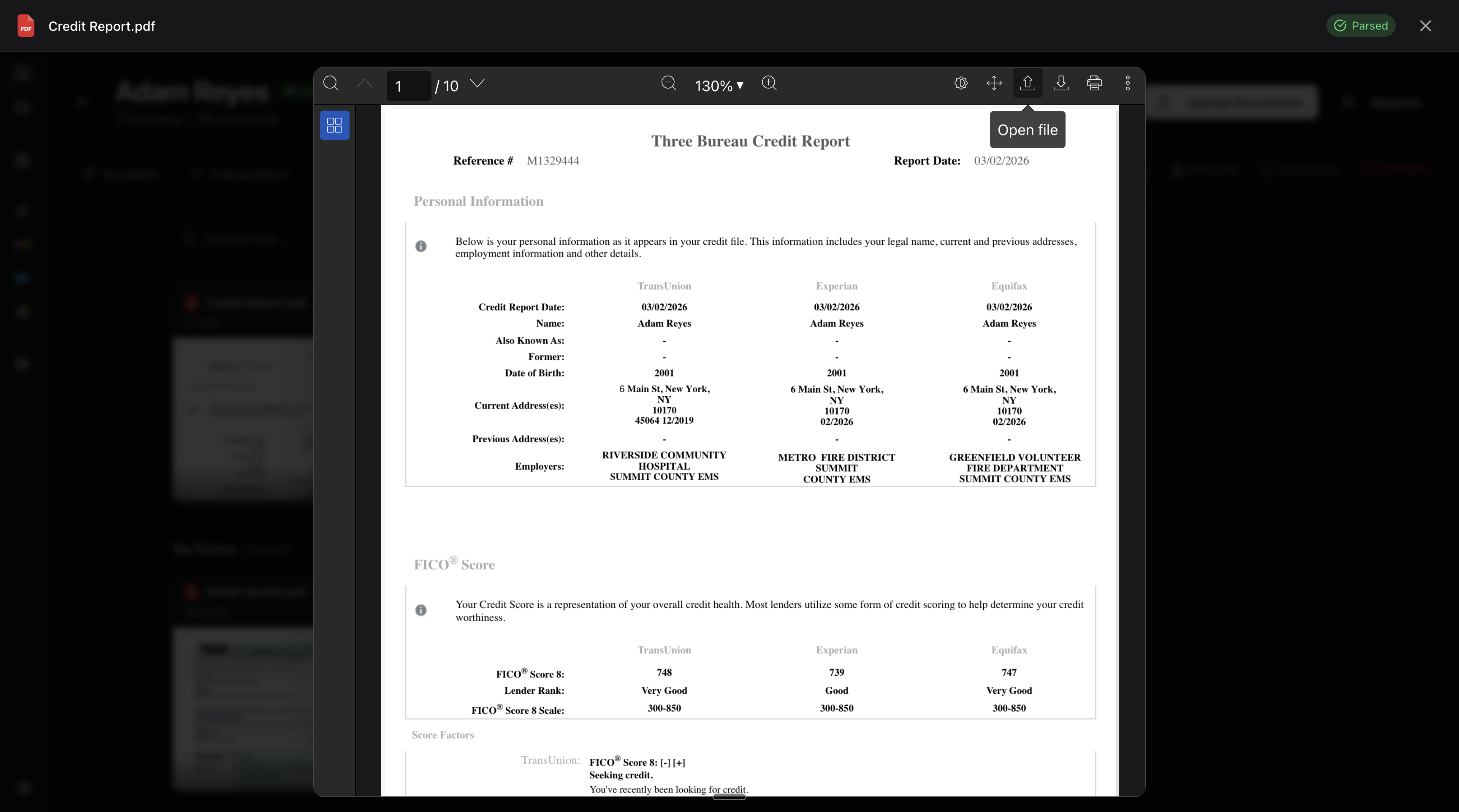Expand the page navigation dropdown chevron
Image resolution: width=1459 pixels, height=812 pixels.
point(477,83)
